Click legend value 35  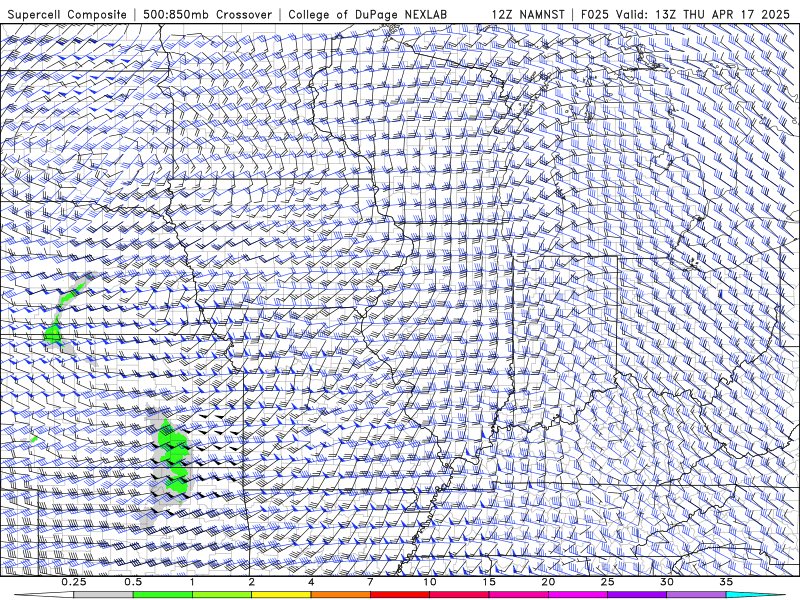point(726,582)
